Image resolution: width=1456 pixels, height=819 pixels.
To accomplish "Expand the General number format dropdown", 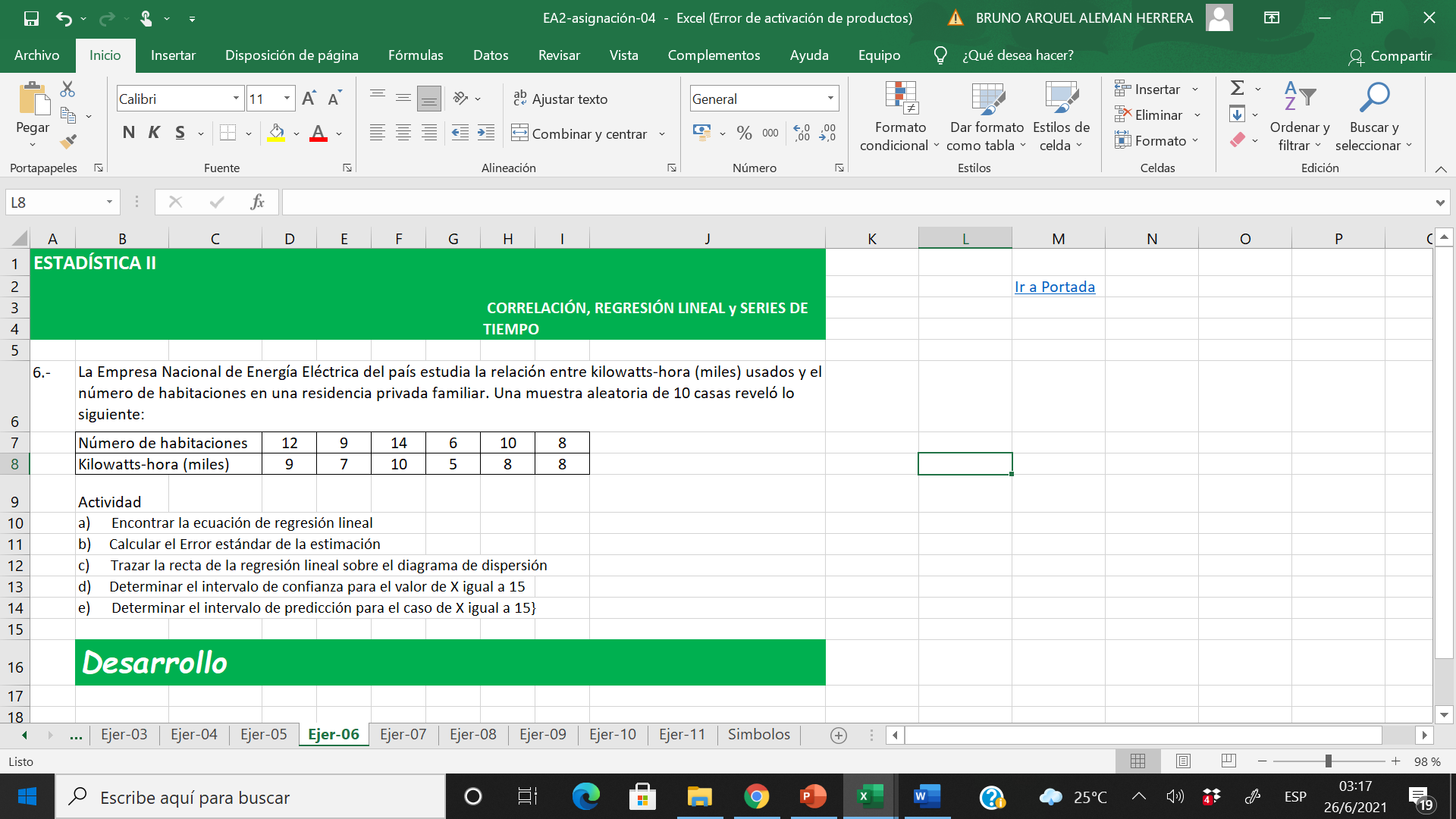I will coord(830,99).
